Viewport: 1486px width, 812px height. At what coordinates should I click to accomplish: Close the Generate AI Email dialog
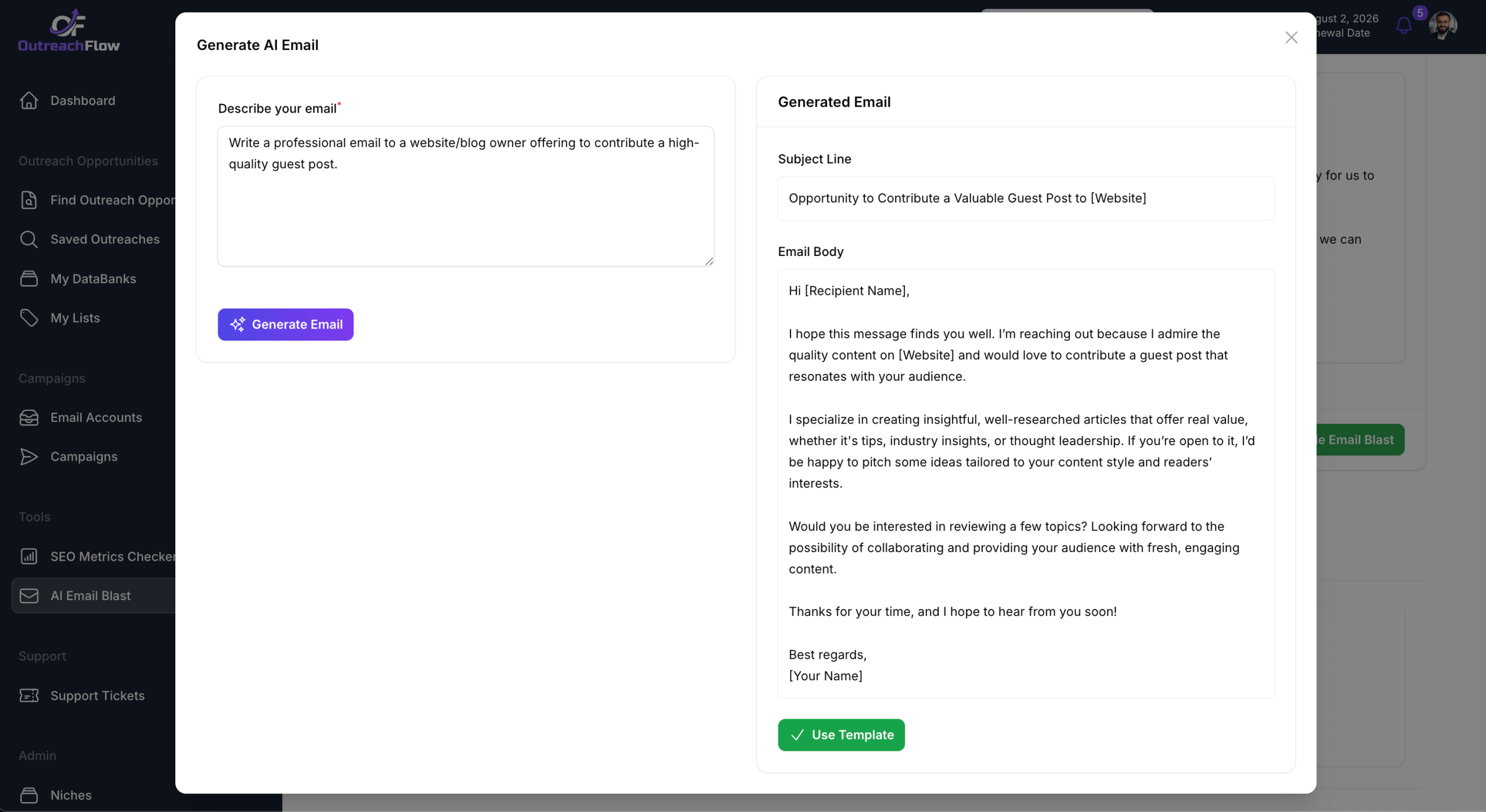[1291, 38]
